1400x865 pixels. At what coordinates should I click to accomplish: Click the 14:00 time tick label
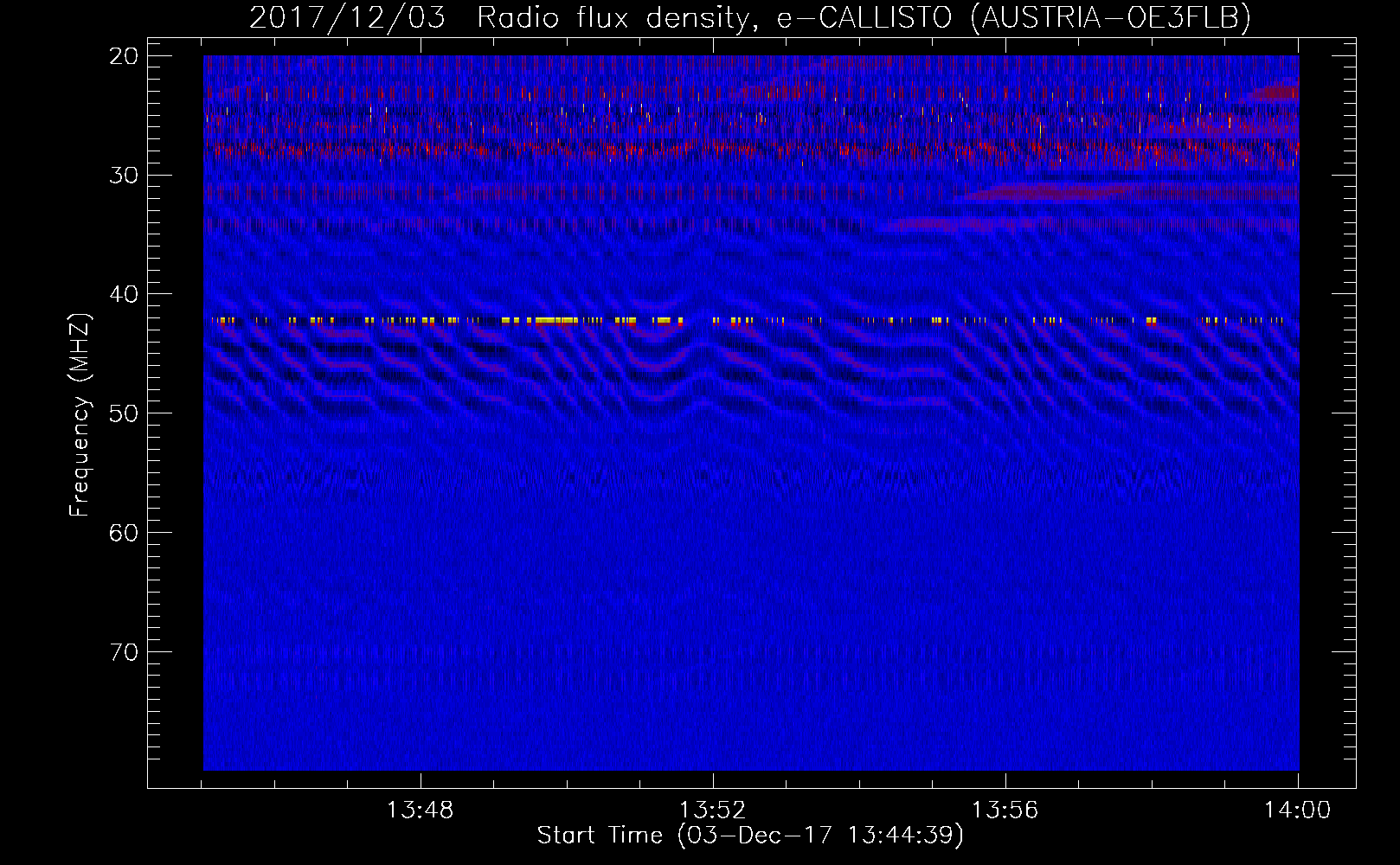point(1297,811)
